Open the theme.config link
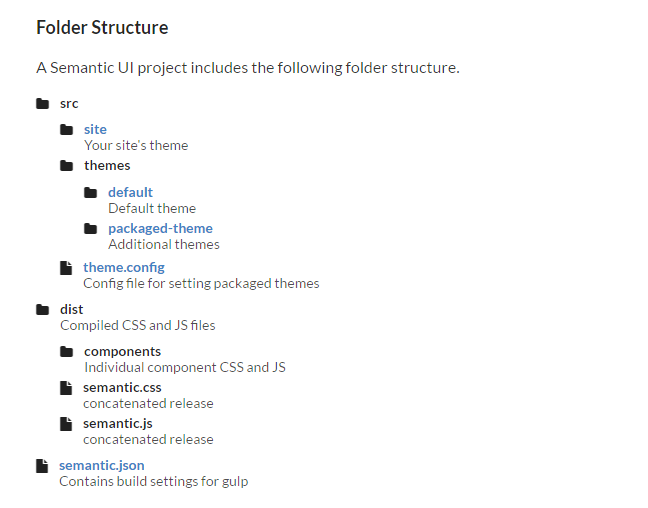The width and height of the screenshot is (648, 508). pos(124,267)
